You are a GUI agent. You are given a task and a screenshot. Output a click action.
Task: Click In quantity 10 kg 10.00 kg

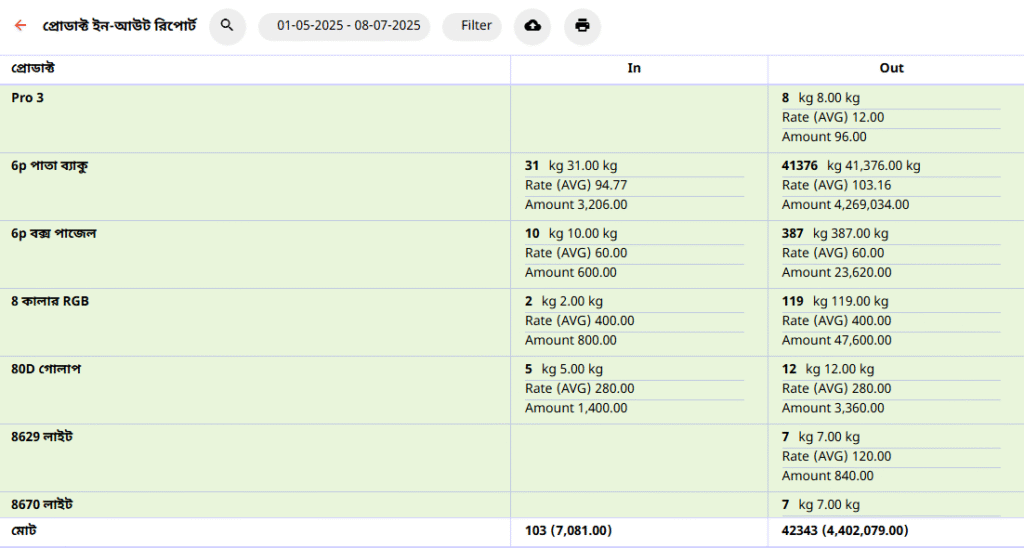(571, 234)
